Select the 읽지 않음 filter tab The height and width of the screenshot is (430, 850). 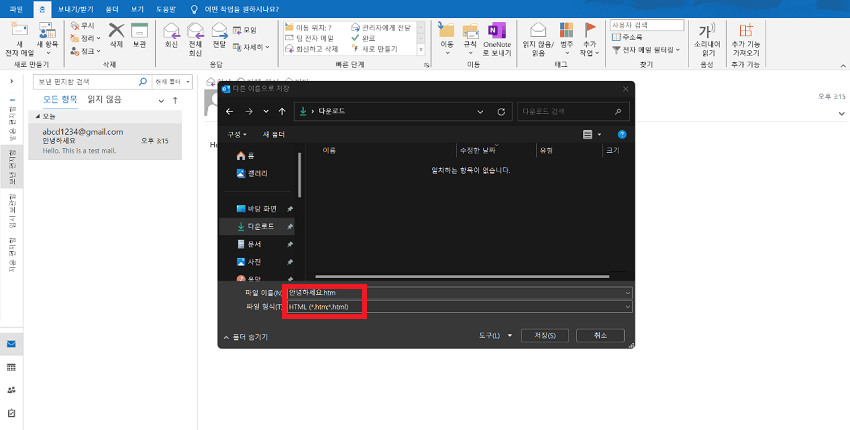pos(105,99)
